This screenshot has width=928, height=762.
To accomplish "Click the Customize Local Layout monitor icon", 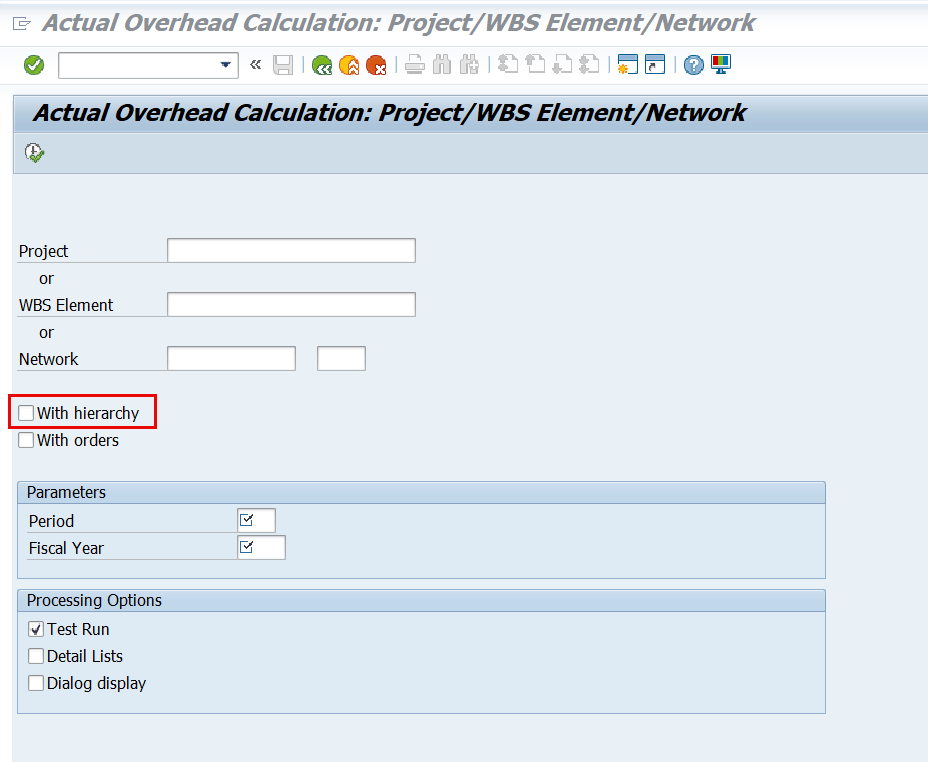I will click(721, 64).
